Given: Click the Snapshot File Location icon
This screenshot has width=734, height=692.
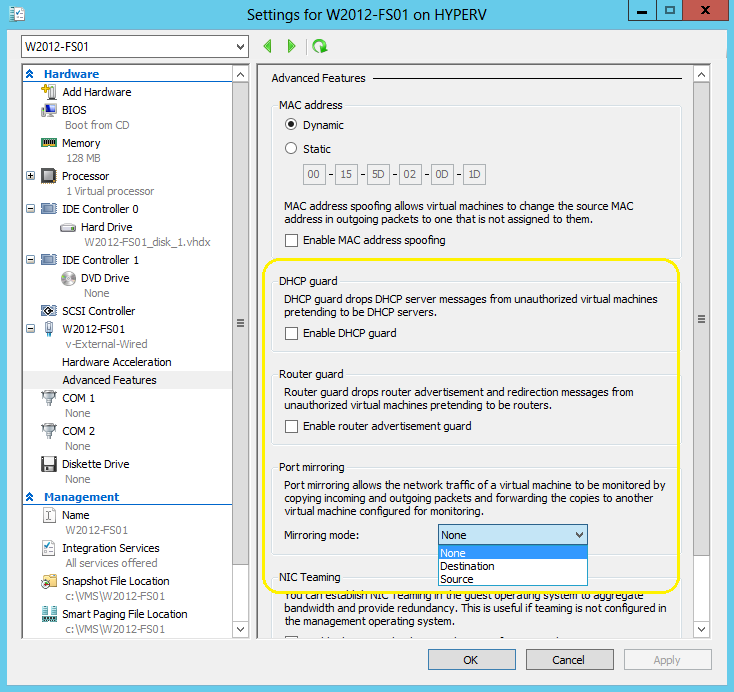Looking at the screenshot, I should [x=48, y=581].
